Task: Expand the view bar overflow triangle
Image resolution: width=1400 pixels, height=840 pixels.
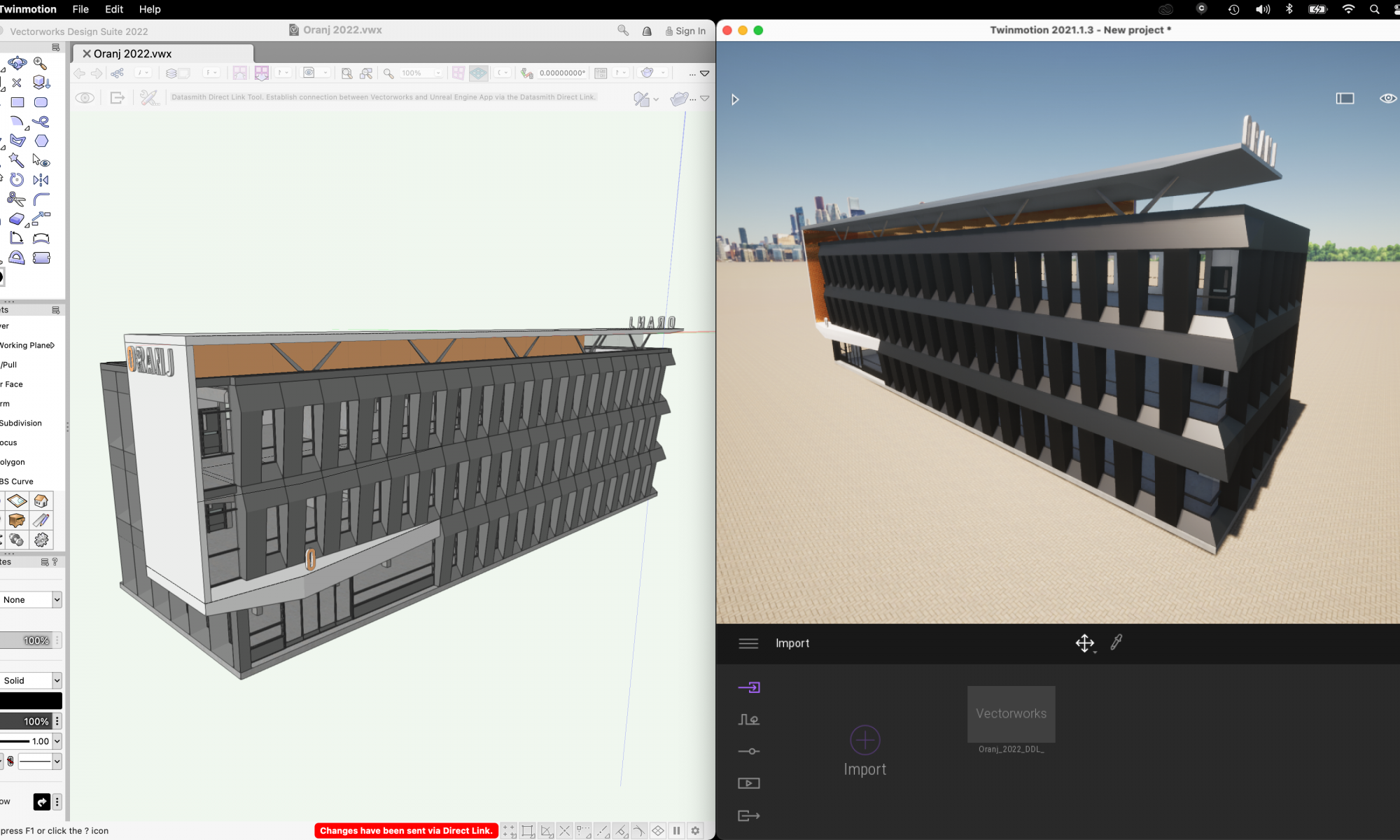Action: point(705,73)
